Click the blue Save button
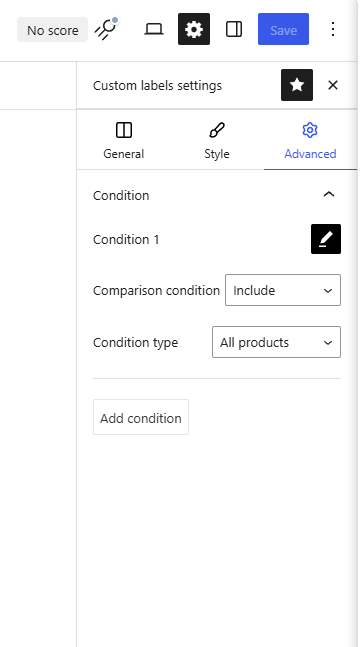 coord(283,29)
